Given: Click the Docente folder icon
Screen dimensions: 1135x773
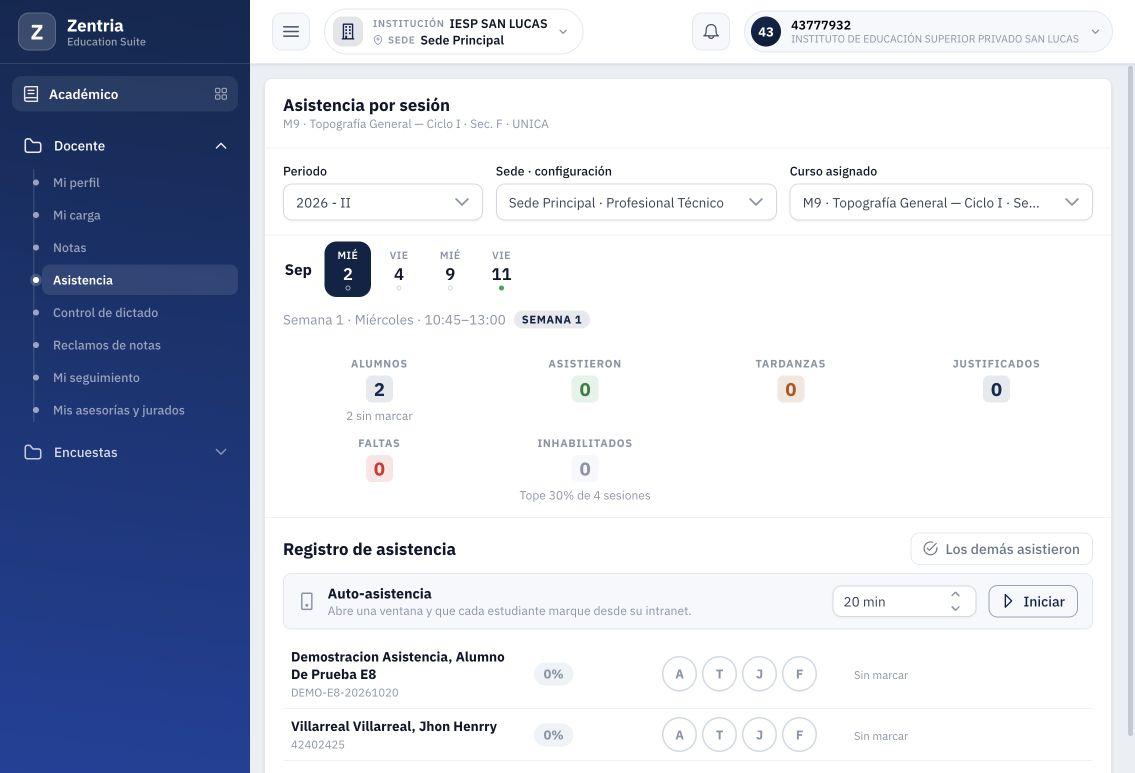Looking at the screenshot, I should pyautogui.click(x=33, y=145).
